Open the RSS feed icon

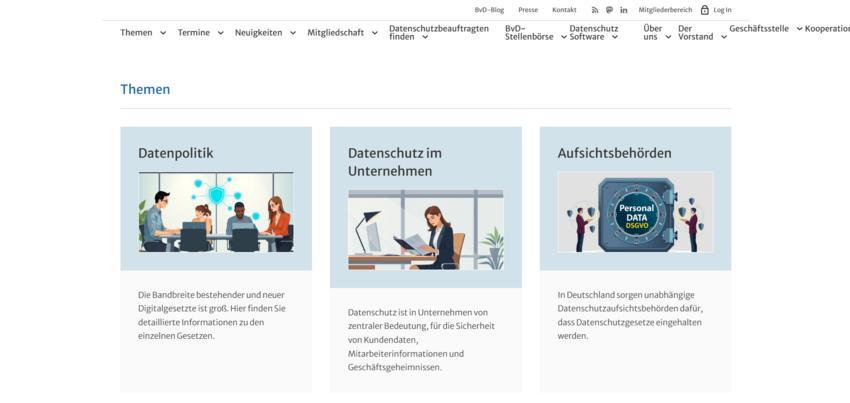595,10
